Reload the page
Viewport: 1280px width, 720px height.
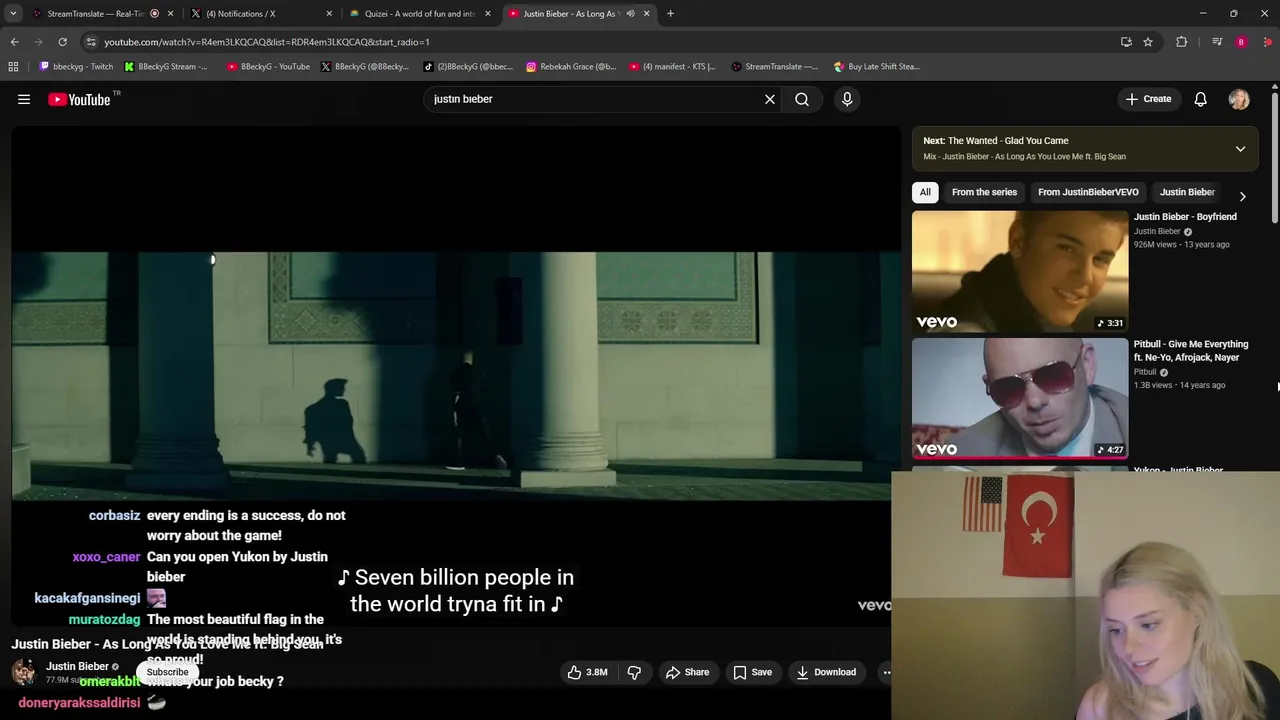[x=62, y=42]
